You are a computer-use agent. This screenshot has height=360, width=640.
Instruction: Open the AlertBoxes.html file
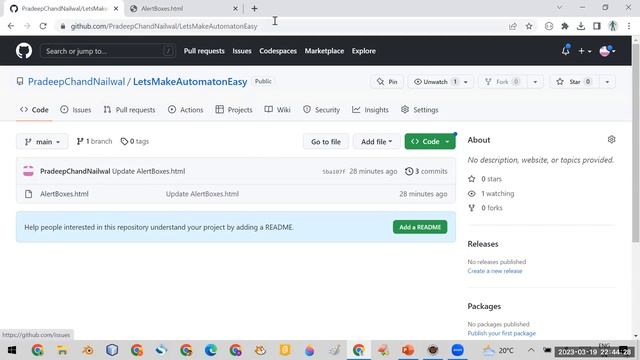(64, 194)
